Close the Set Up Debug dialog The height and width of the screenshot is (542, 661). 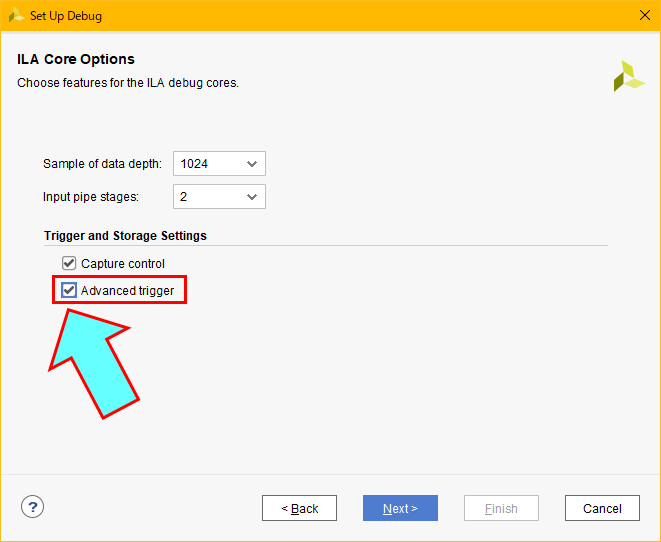click(x=645, y=15)
